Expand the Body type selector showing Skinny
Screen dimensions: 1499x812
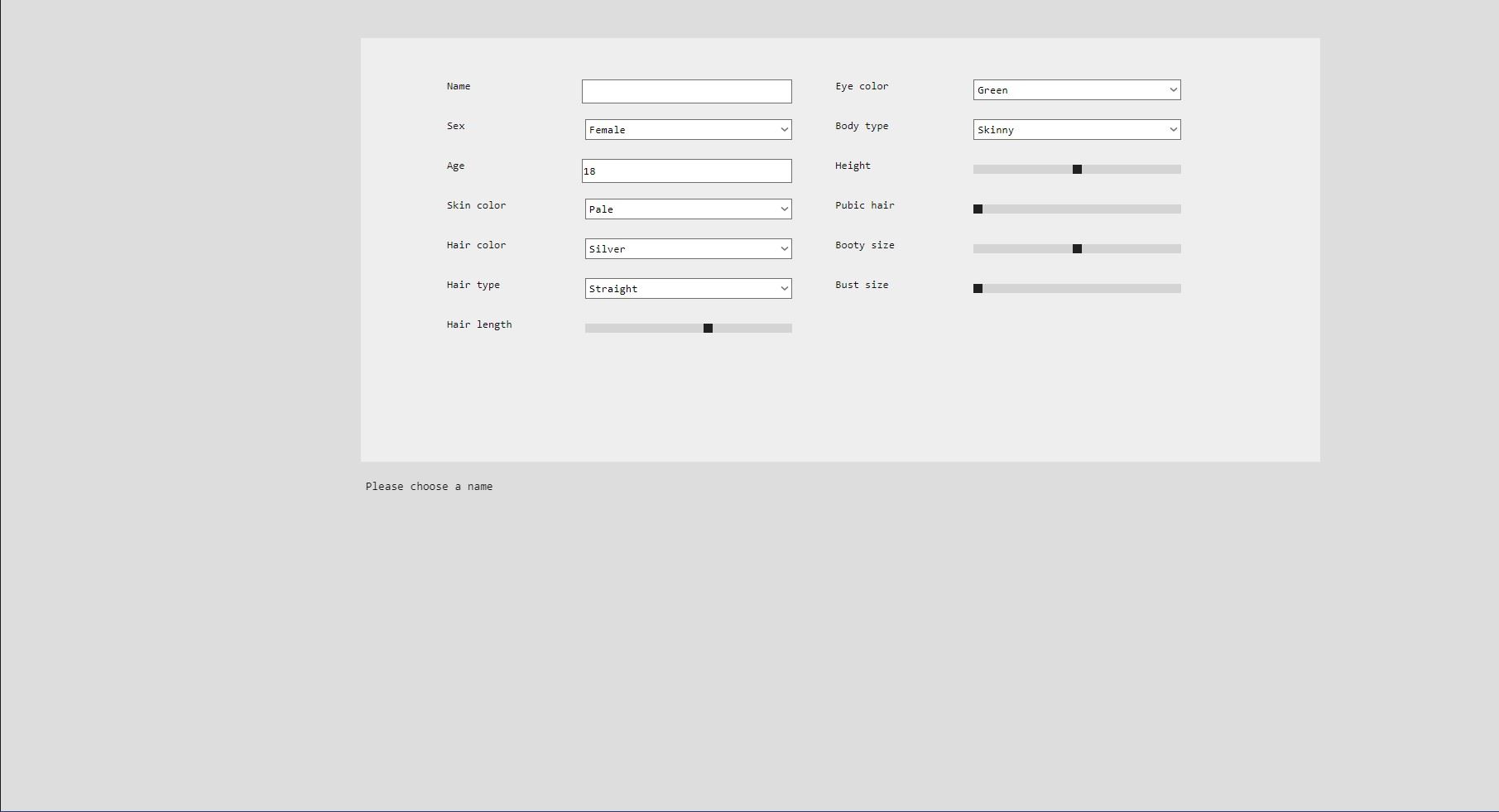coord(1076,129)
